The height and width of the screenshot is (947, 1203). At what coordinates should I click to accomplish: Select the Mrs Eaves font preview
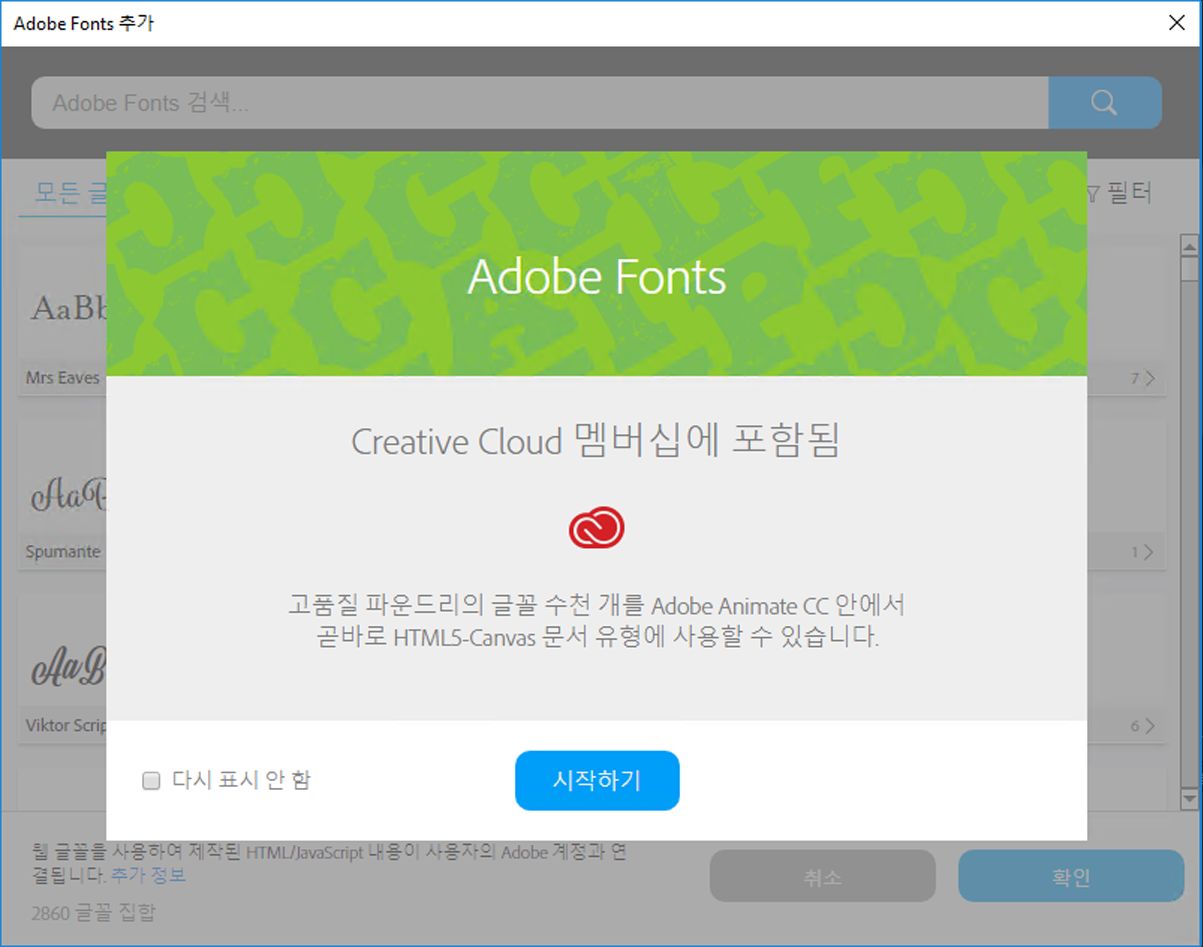[60, 305]
